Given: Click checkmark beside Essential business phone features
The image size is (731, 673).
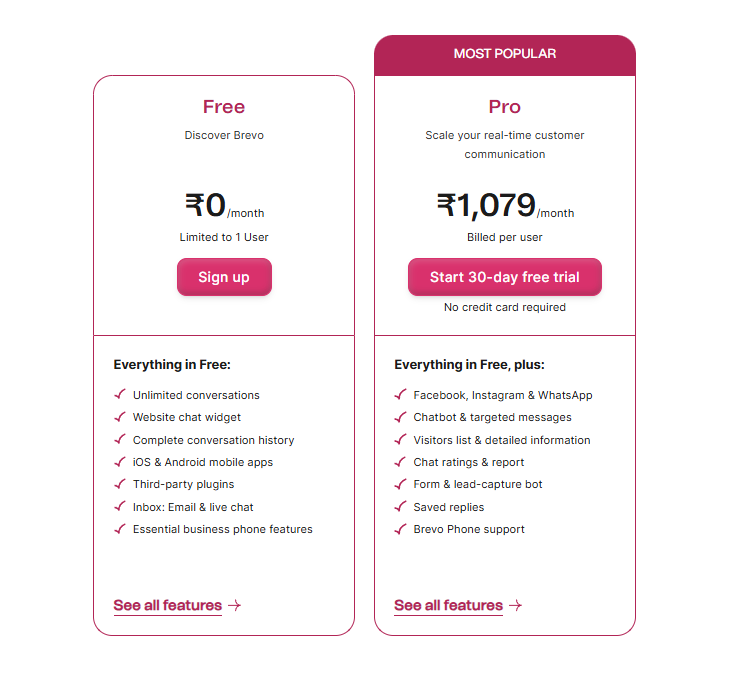Looking at the screenshot, I should point(120,529).
